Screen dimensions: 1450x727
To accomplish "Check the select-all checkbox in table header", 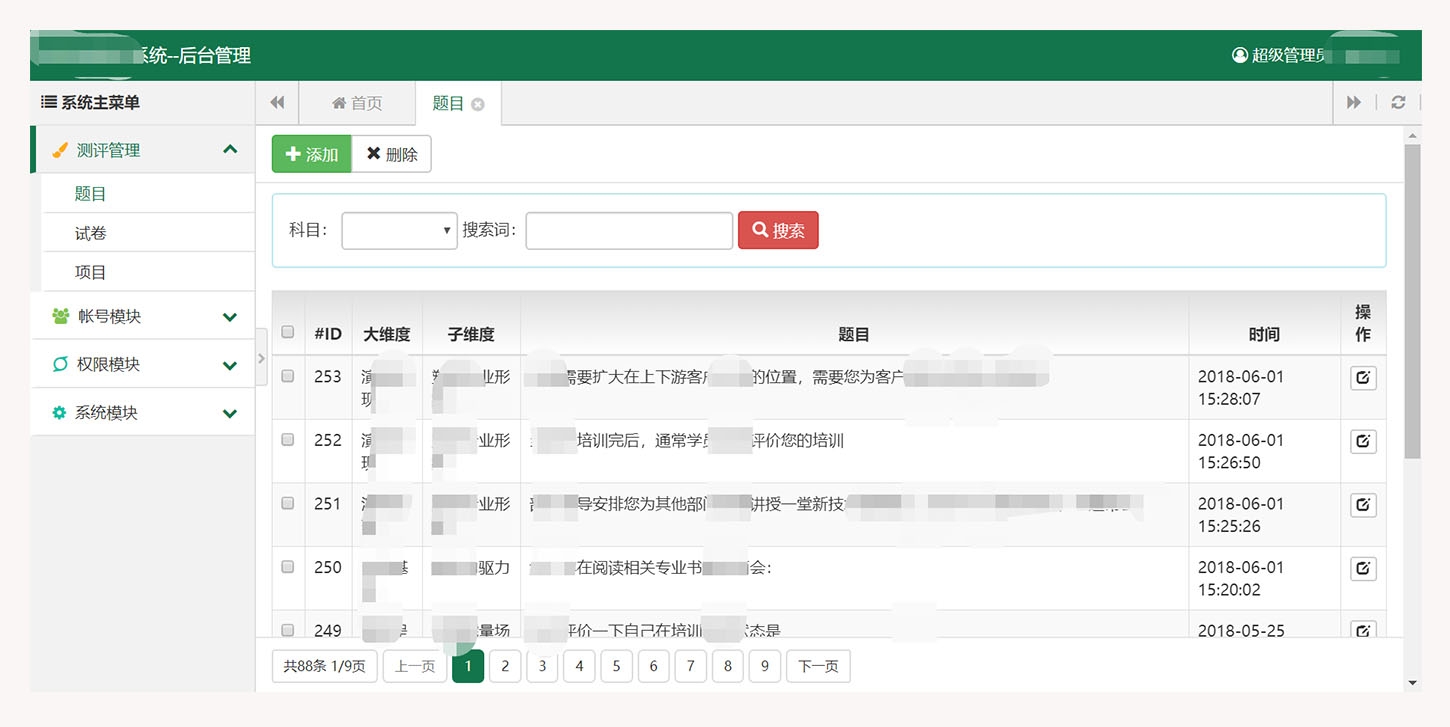I will [288, 332].
